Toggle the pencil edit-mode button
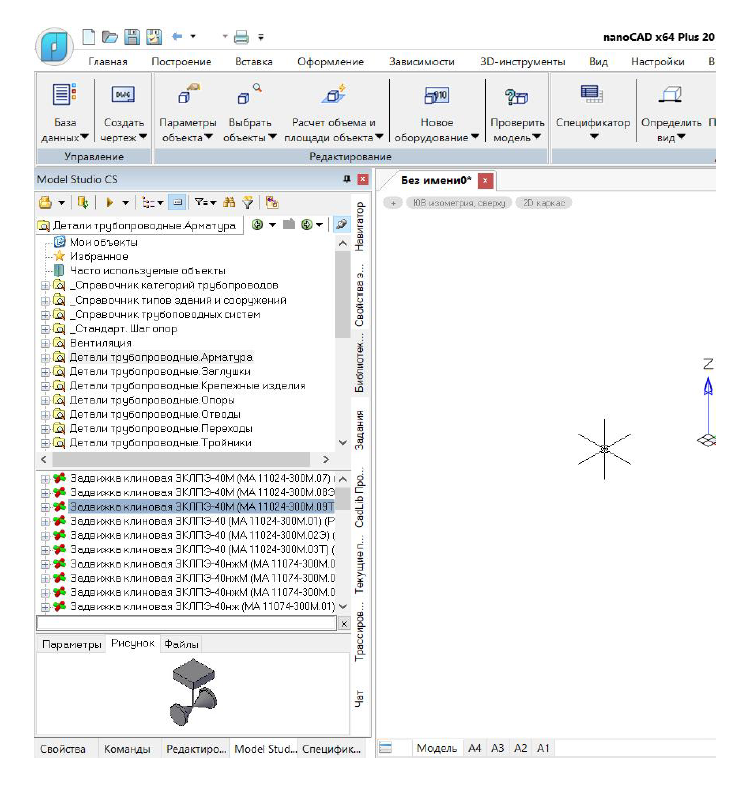The width and height of the screenshot is (740, 789). pos(342,224)
